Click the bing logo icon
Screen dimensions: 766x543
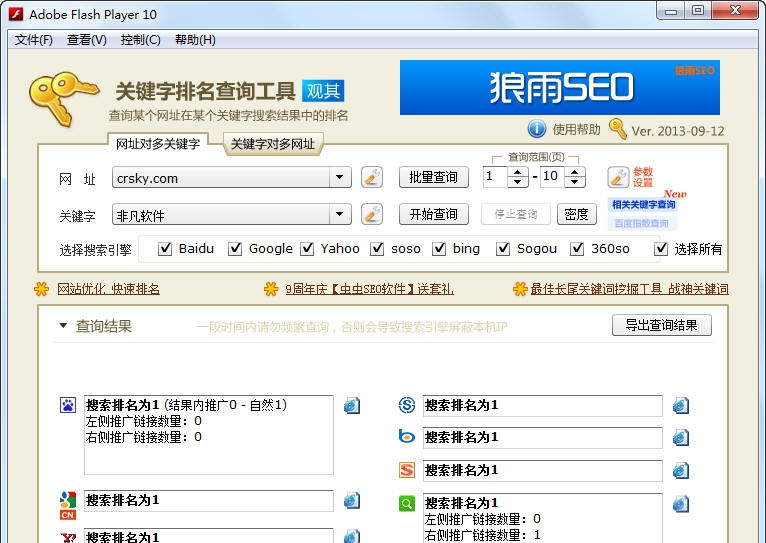(x=406, y=437)
